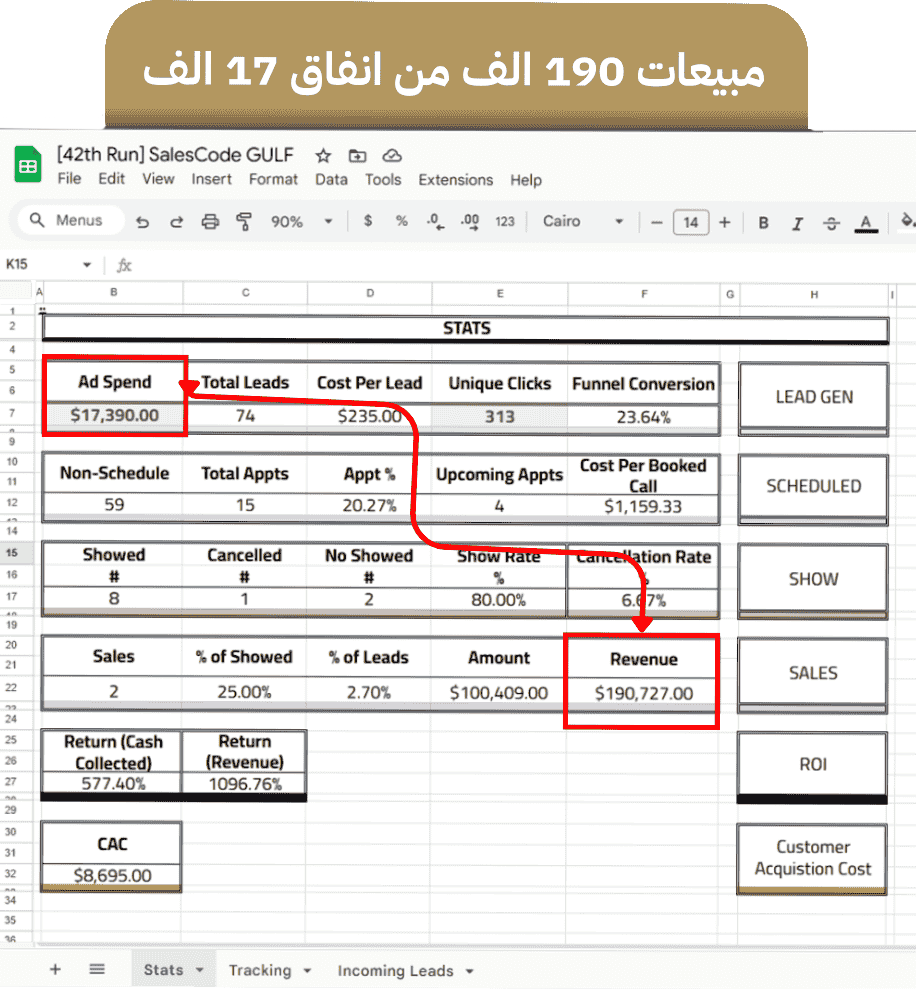Switch to the Tracking sheet tab
Viewport: 916px width, 989px height.
259,970
